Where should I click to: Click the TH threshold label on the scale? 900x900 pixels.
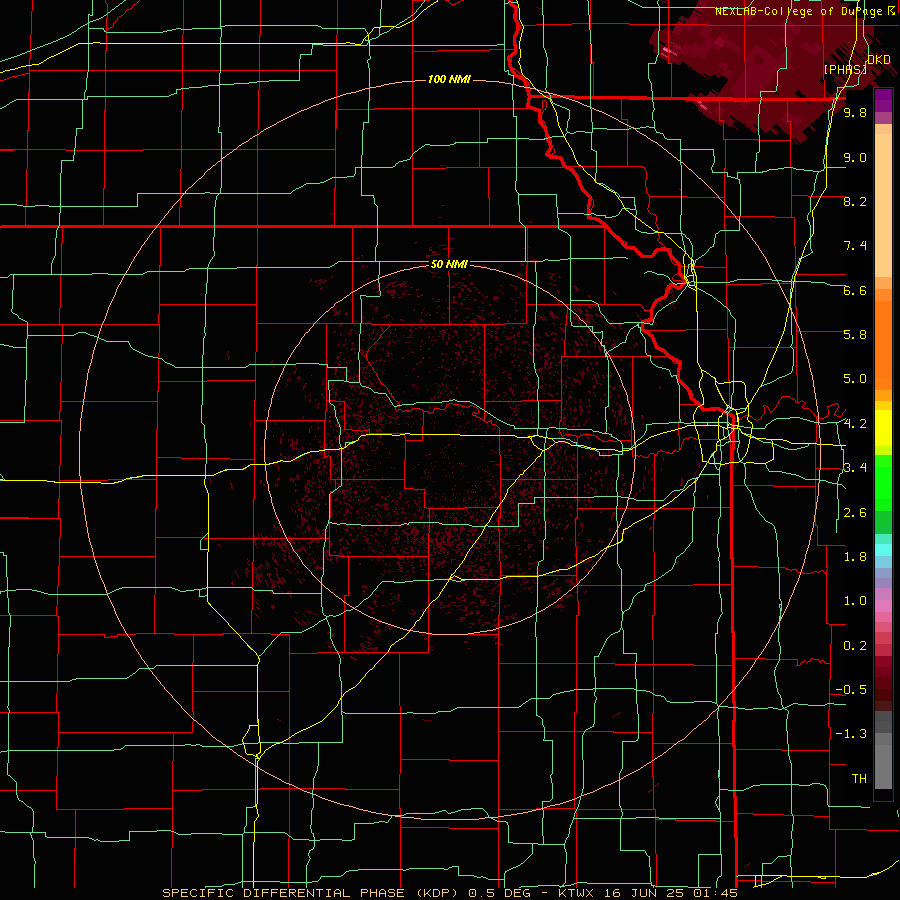pos(859,779)
